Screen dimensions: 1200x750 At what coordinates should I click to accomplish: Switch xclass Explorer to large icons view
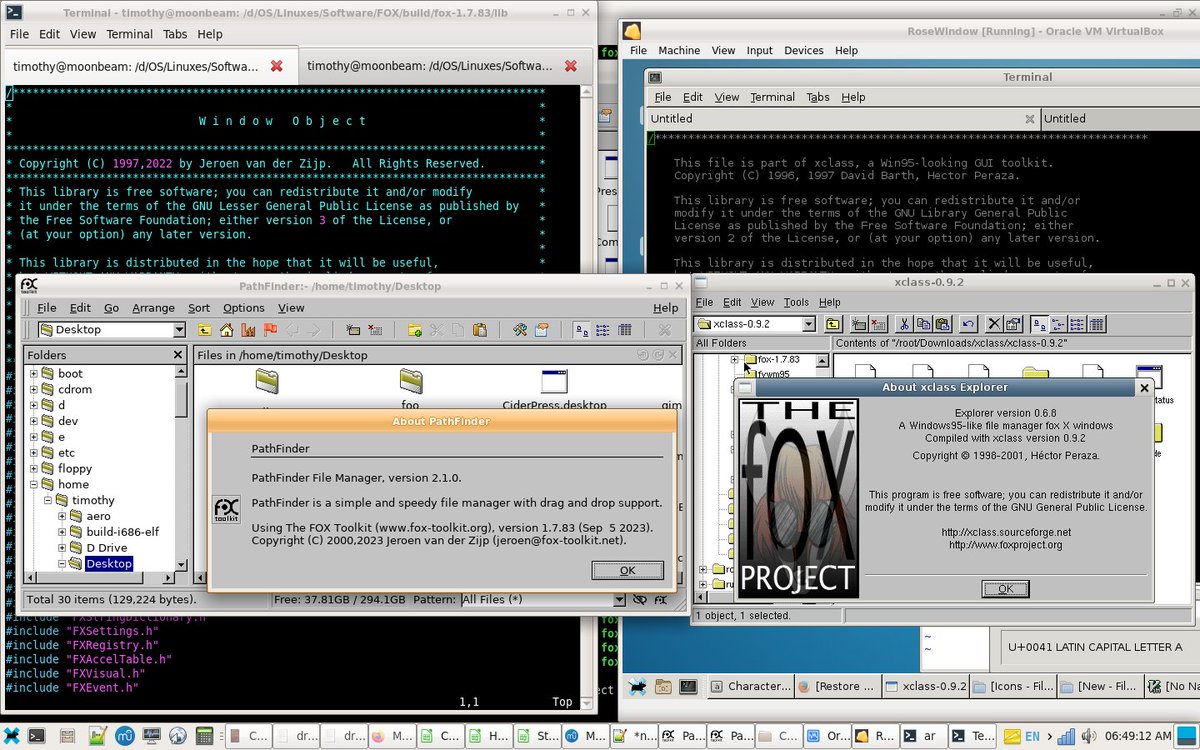point(1039,324)
